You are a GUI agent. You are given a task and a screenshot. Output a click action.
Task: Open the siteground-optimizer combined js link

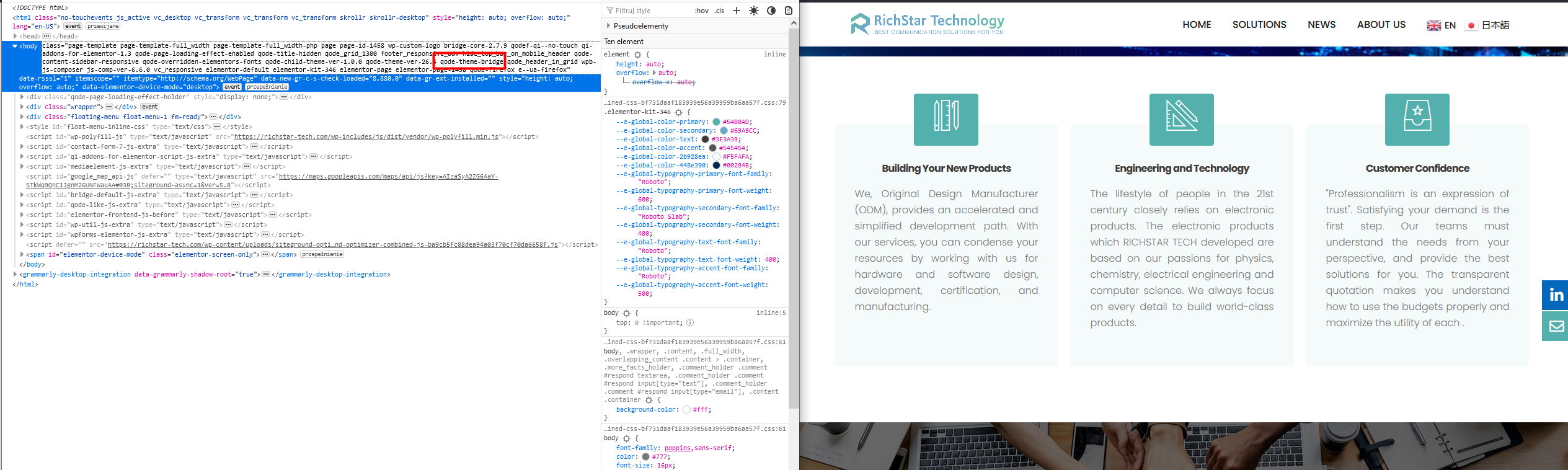pyautogui.click(x=333, y=244)
